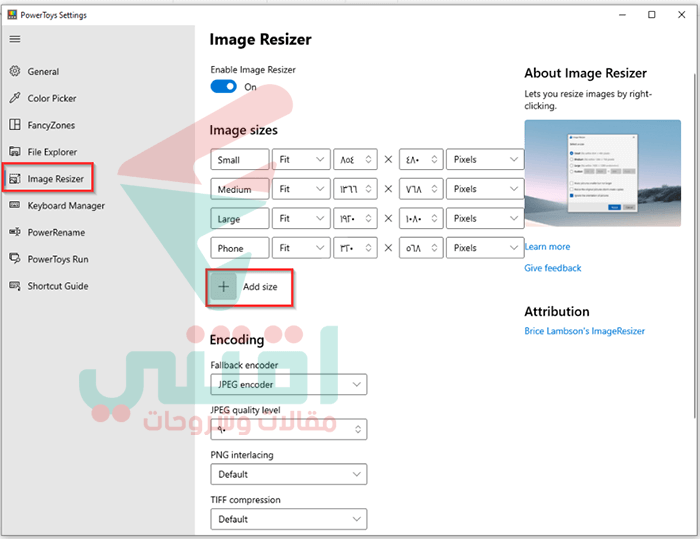
Task: Close the PowerToys Settings window
Action: coord(681,15)
